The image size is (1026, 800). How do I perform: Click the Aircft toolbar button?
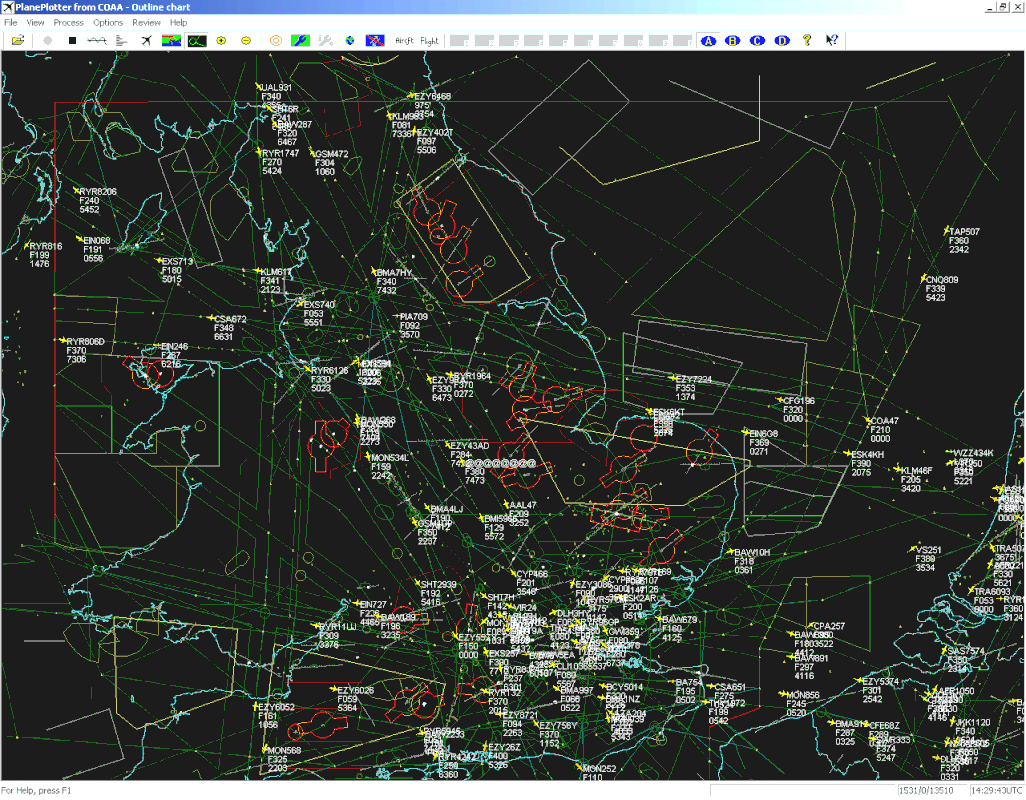(404, 41)
